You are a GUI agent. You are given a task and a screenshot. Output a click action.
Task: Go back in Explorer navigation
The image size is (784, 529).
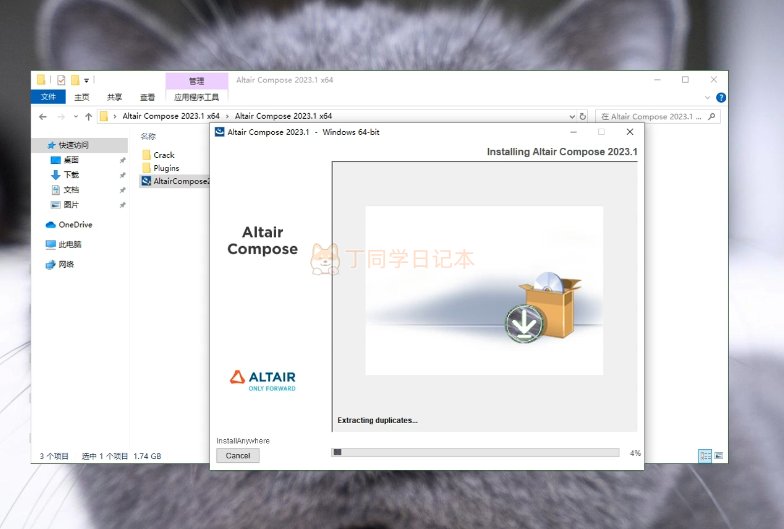point(43,116)
